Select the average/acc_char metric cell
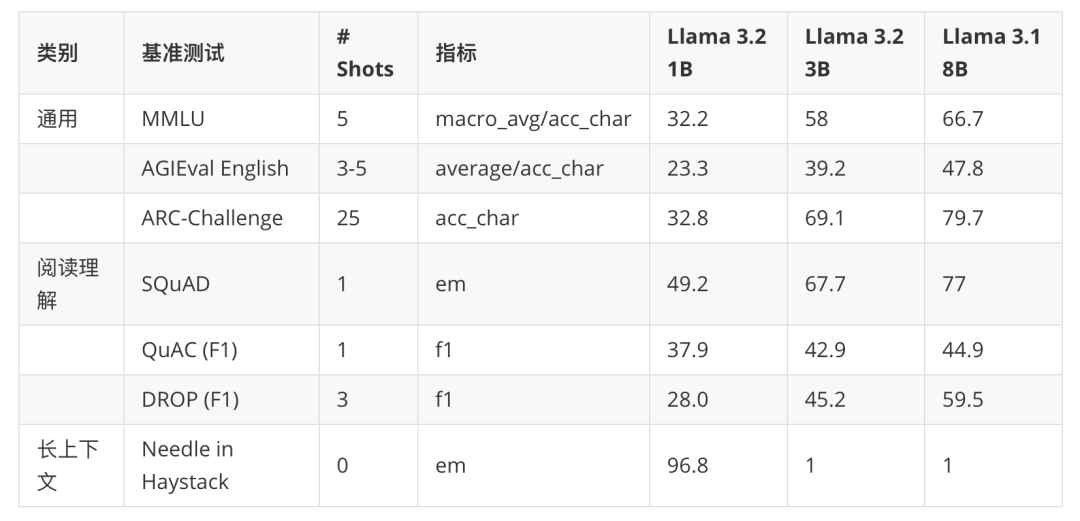This screenshot has height=521, width=1080. pyautogui.click(x=519, y=169)
